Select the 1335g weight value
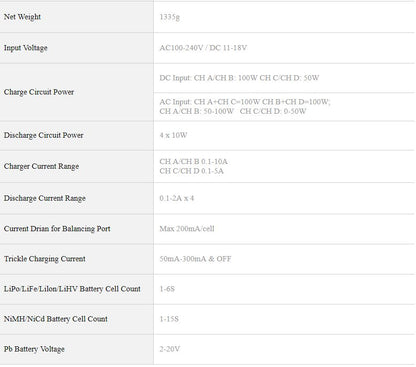The width and height of the screenshot is (416, 367). (170, 17)
